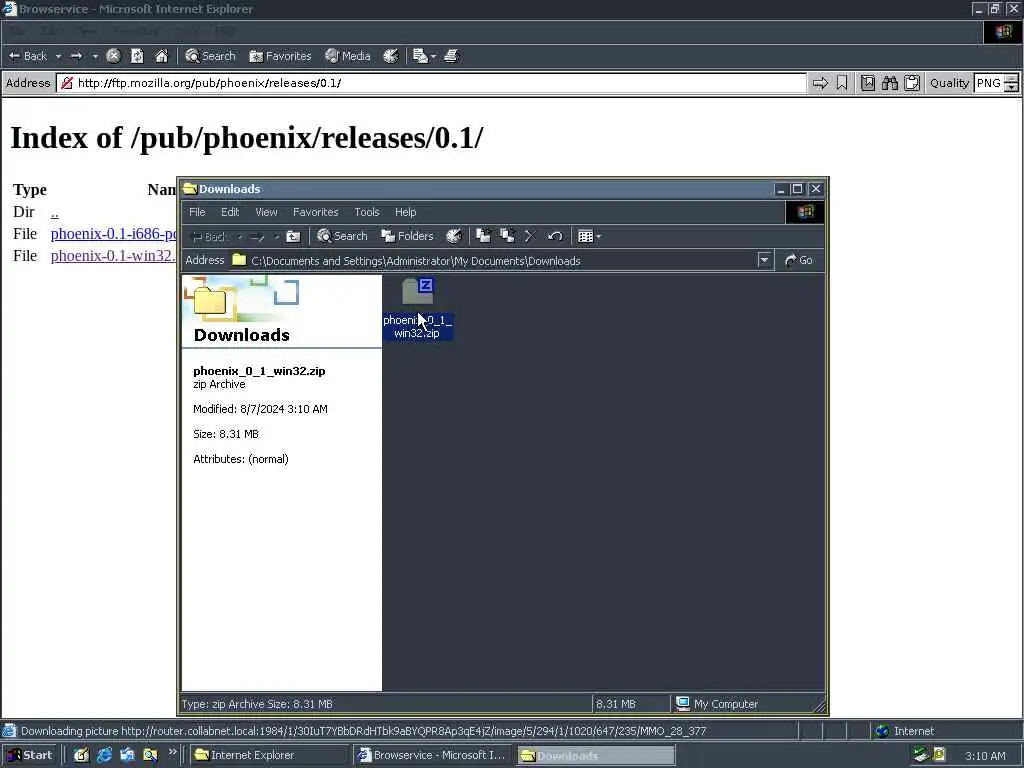The height and width of the screenshot is (768, 1024).
Task: Open the Help menu in Downloads window
Action: pyautogui.click(x=406, y=212)
